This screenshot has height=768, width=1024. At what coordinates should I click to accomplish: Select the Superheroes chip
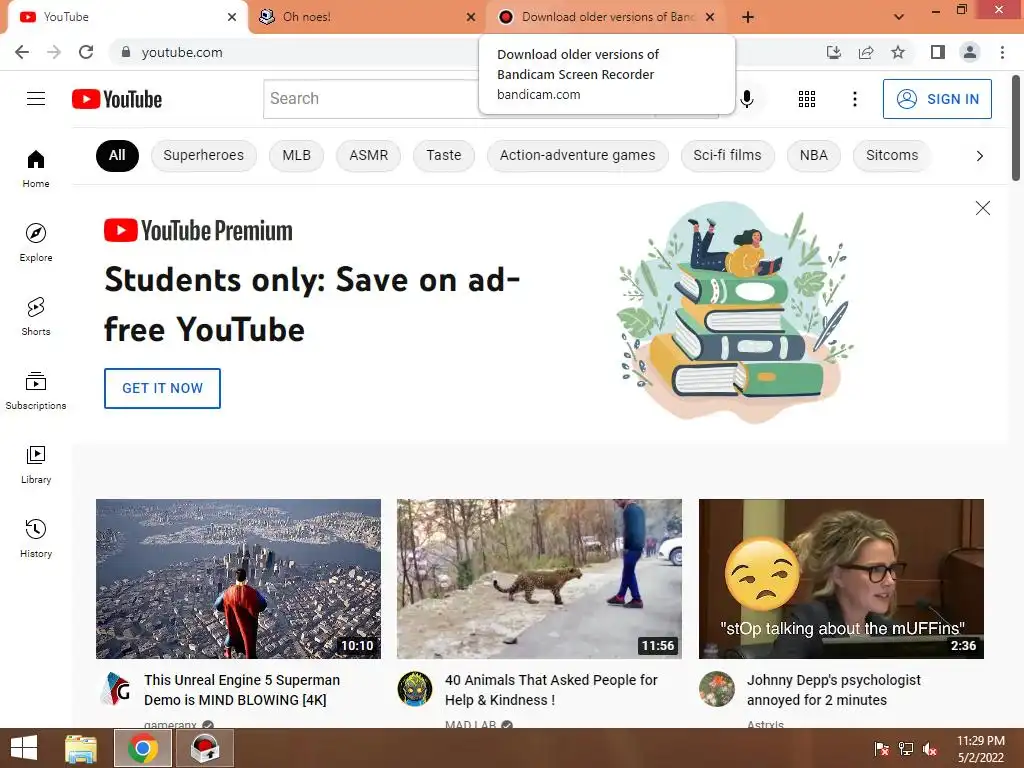[x=204, y=155]
